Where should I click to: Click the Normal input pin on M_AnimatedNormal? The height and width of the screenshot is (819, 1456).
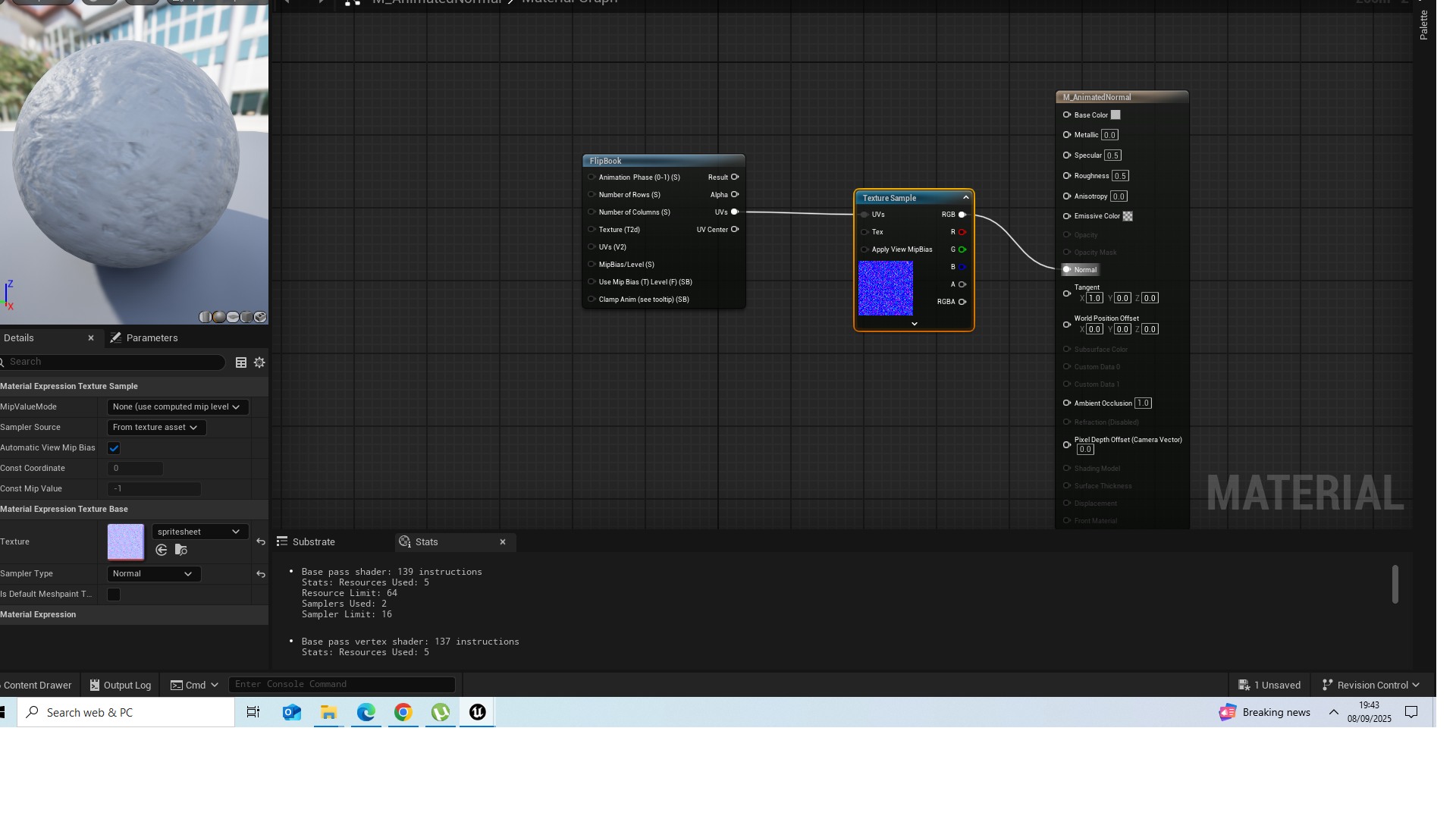tap(1067, 269)
